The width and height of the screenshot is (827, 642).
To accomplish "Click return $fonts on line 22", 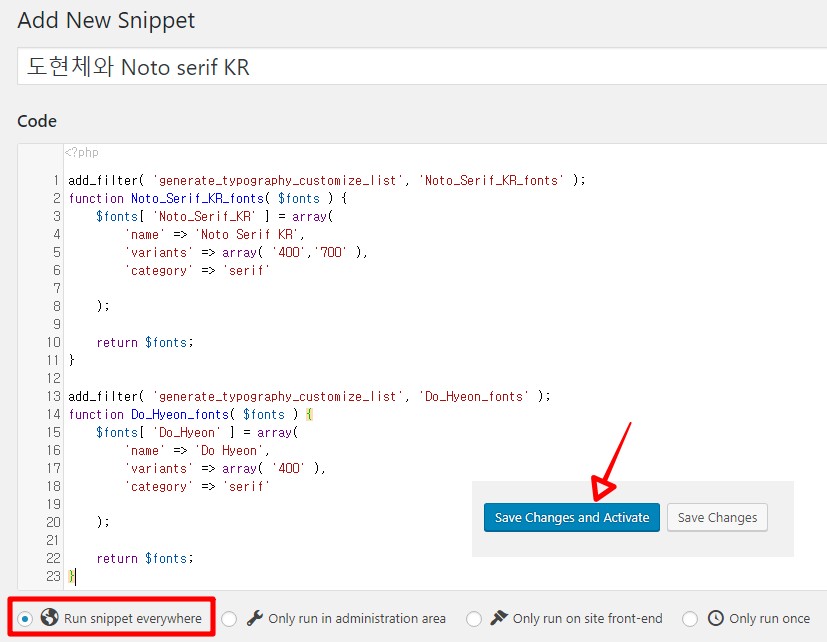I will tap(145, 558).
